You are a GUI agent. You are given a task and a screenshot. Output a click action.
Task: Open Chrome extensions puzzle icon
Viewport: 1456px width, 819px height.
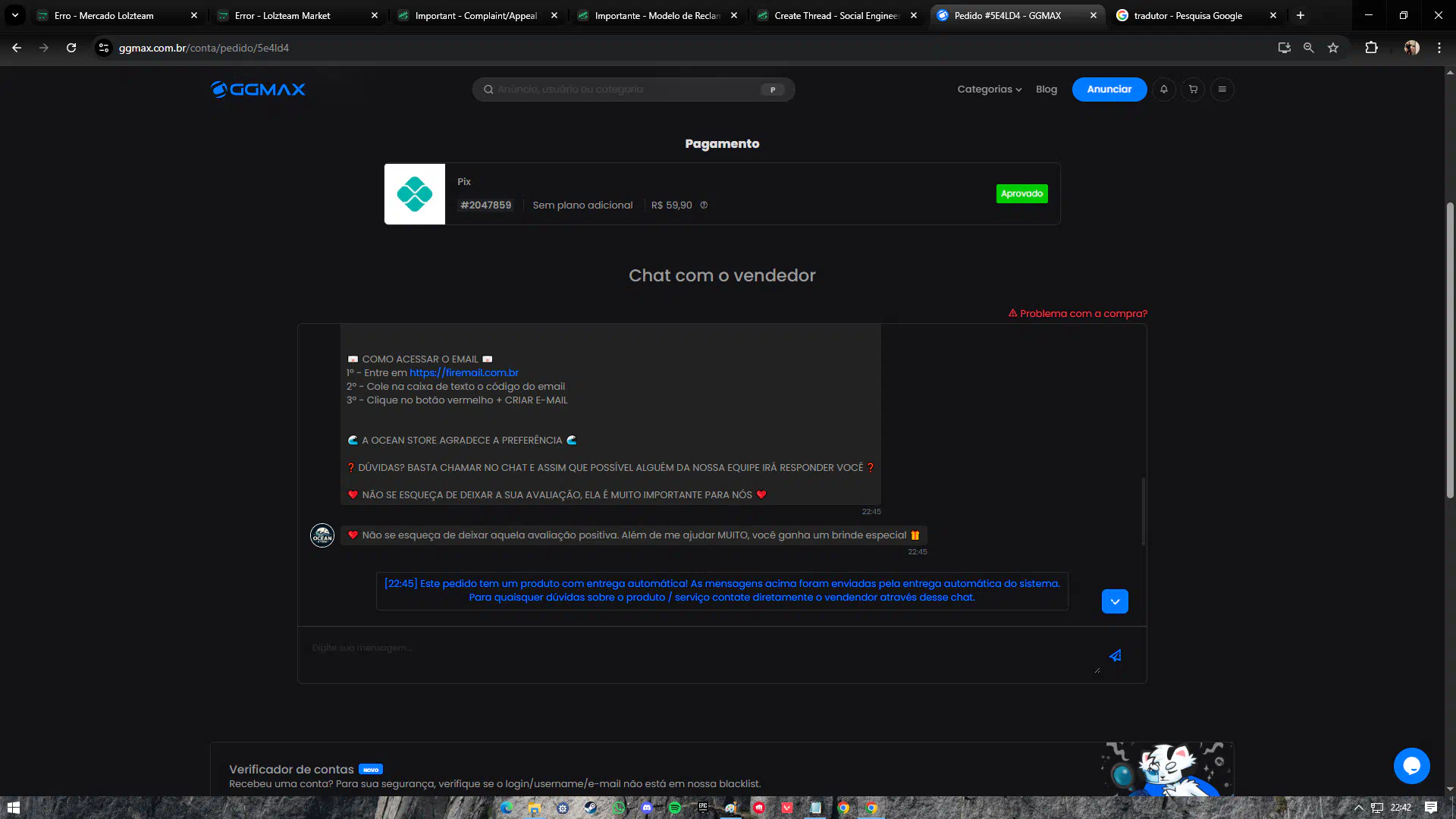(1371, 48)
